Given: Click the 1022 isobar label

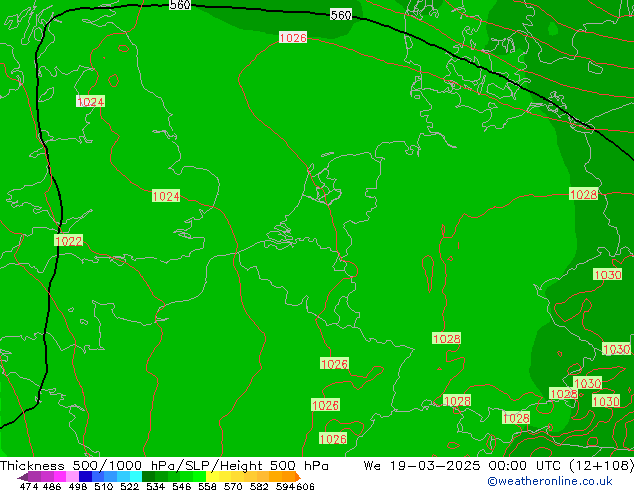Looking at the screenshot, I should 68,241.
